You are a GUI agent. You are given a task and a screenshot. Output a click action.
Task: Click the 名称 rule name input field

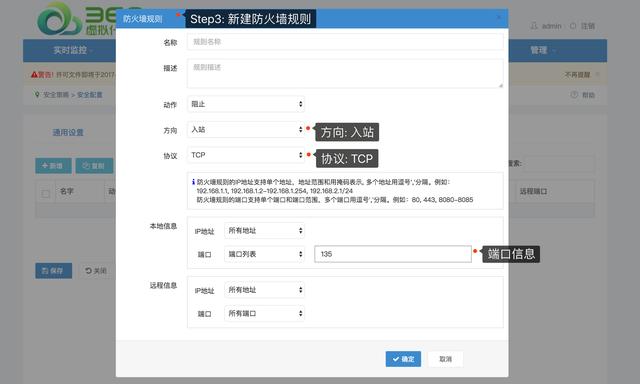click(345, 42)
